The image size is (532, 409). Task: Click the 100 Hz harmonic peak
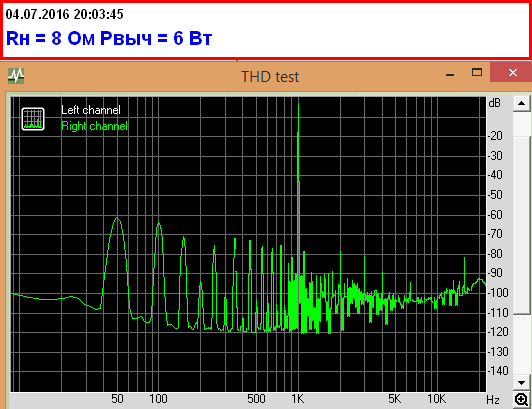[x=158, y=223]
